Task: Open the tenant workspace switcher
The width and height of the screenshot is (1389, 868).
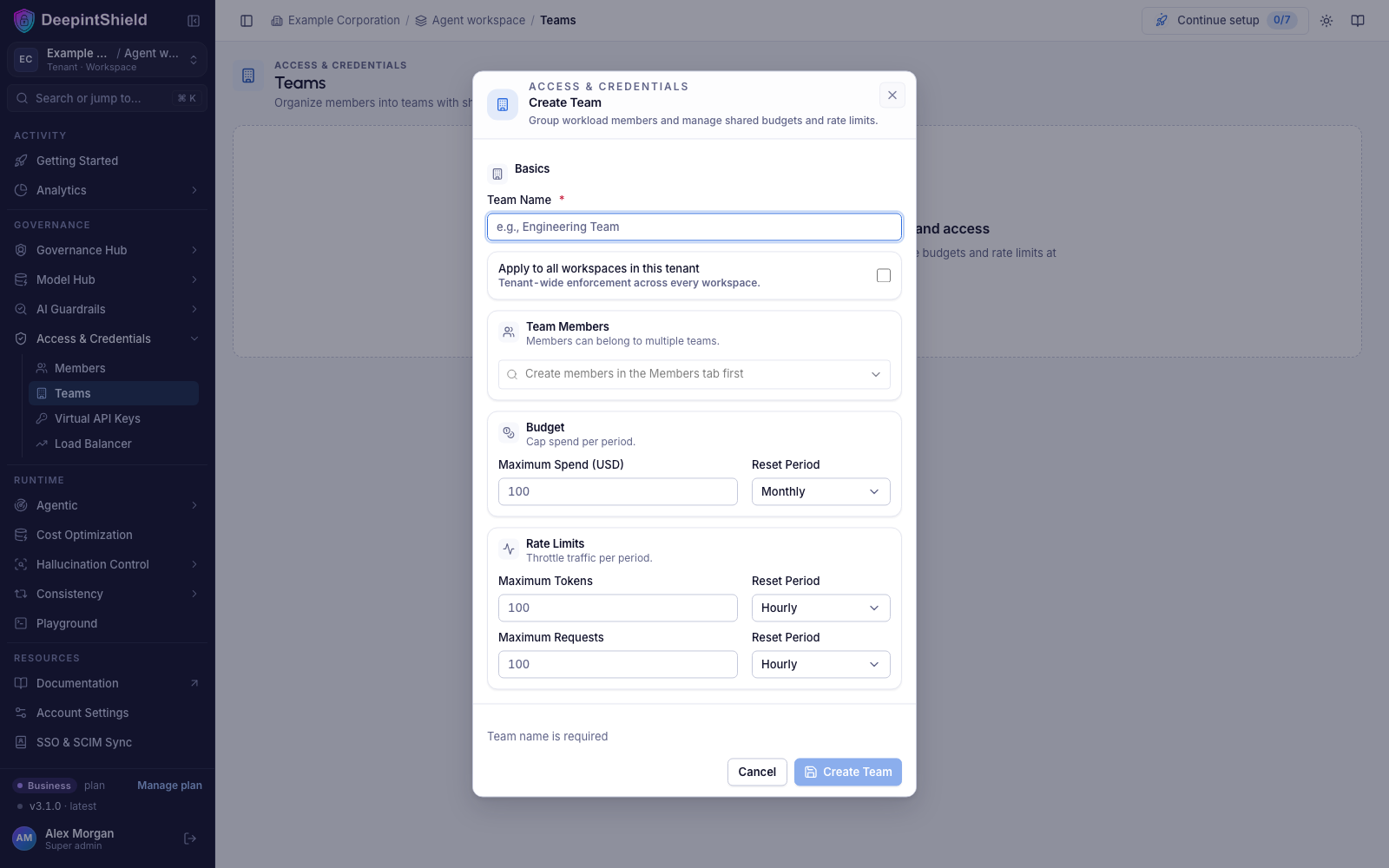Action: [108, 59]
